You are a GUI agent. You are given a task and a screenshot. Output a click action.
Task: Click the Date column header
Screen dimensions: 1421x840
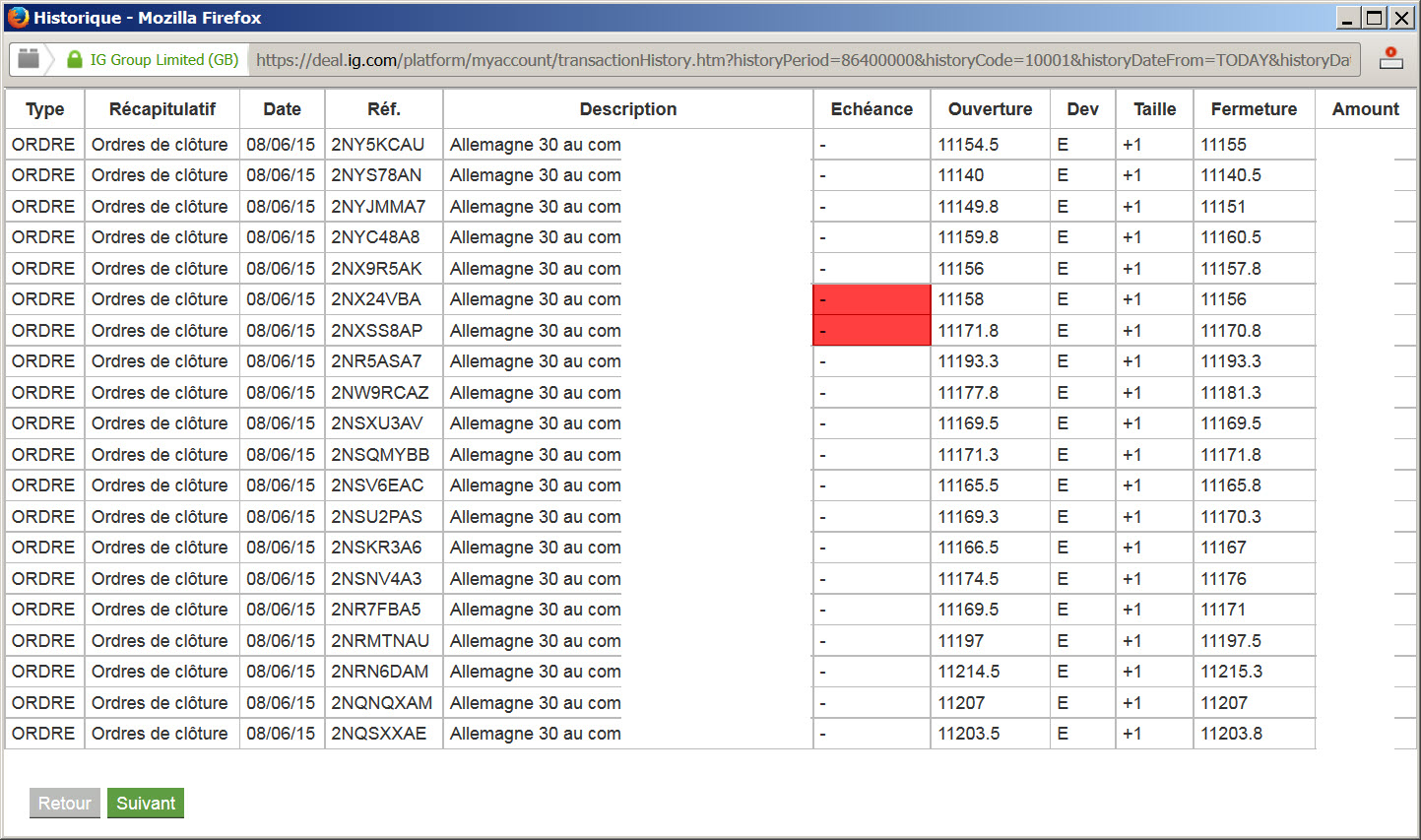[283, 109]
